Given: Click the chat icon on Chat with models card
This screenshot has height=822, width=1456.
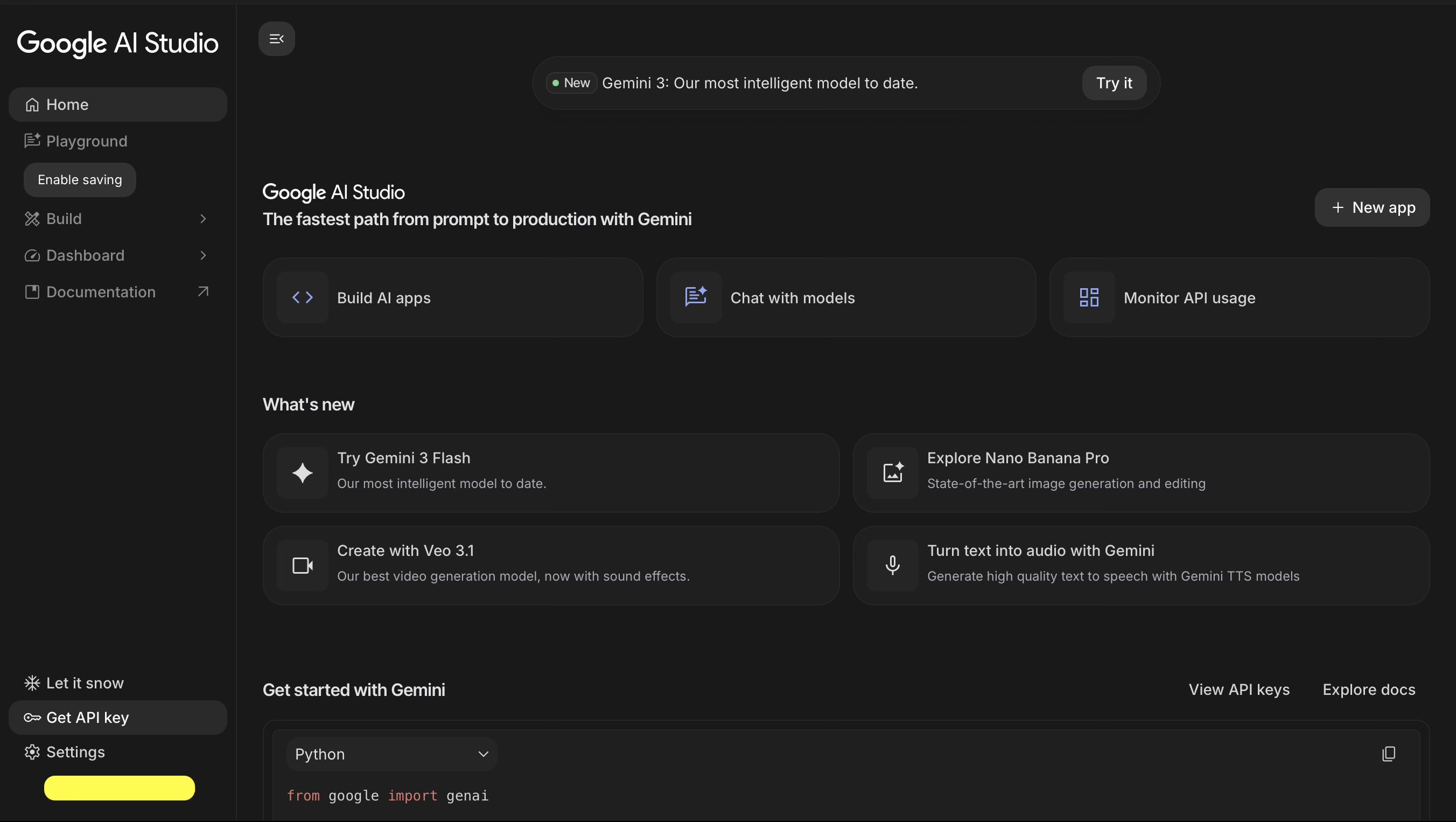Looking at the screenshot, I should [x=695, y=297].
